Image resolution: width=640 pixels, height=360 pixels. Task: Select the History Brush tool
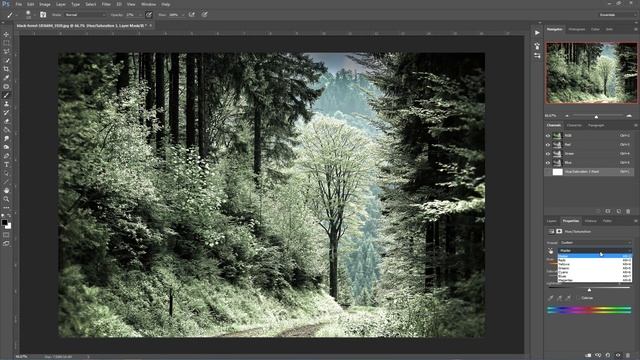pos(6,112)
